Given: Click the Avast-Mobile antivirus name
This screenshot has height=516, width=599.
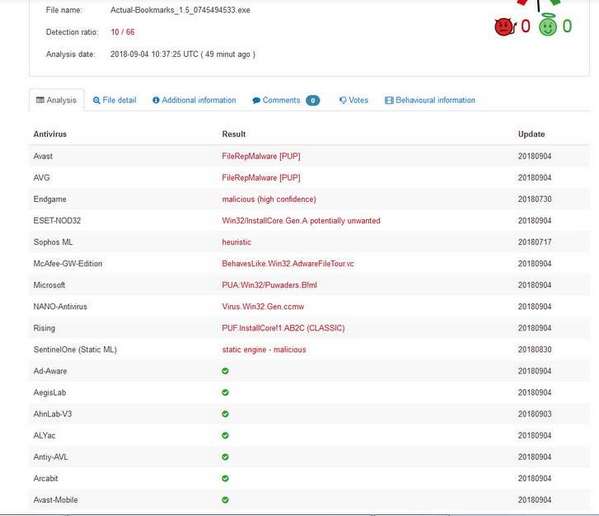Looking at the screenshot, I should point(55,500).
